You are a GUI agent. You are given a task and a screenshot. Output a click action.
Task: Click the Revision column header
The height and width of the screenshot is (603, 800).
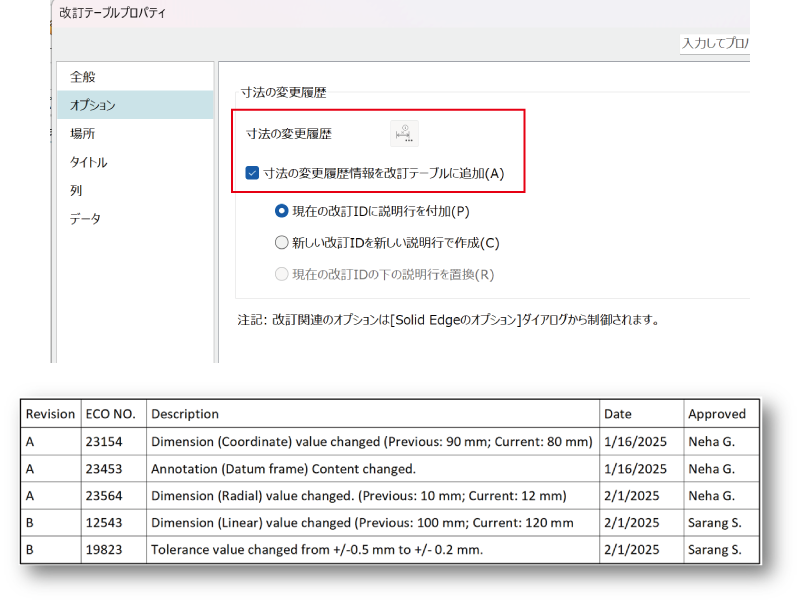point(50,414)
